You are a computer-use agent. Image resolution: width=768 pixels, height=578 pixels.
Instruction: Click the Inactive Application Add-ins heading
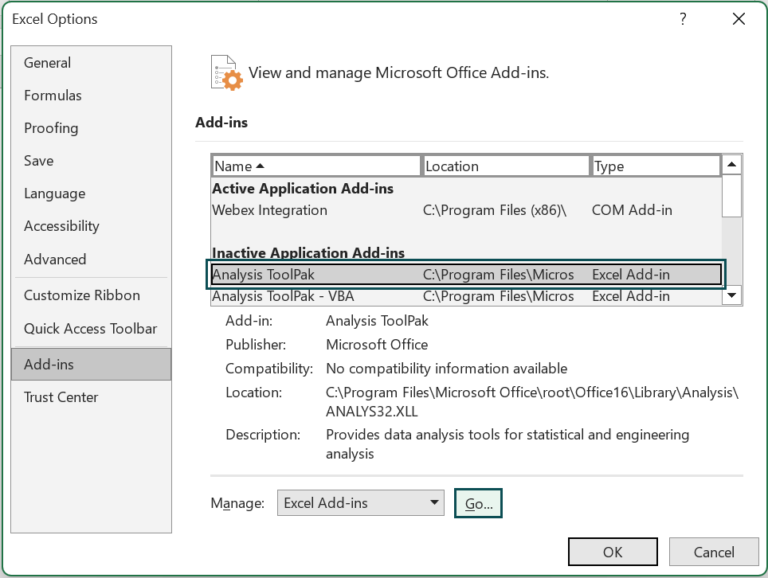click(x=309, y=253)
